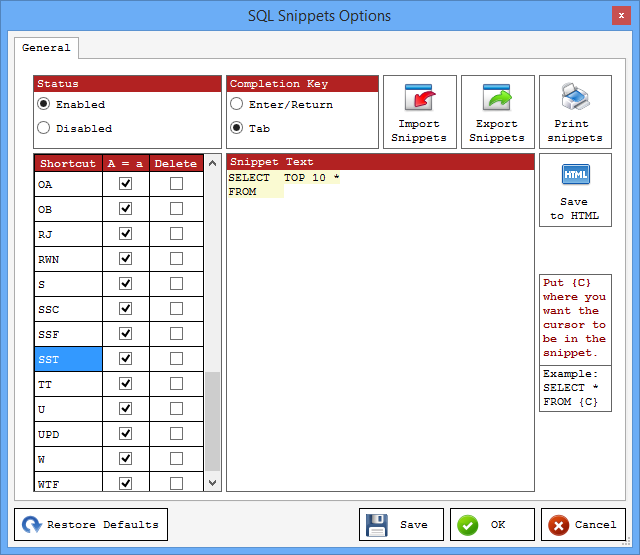Select the RWN shortcut row
Screen dimensions: 640x555
tap(68, 259)
